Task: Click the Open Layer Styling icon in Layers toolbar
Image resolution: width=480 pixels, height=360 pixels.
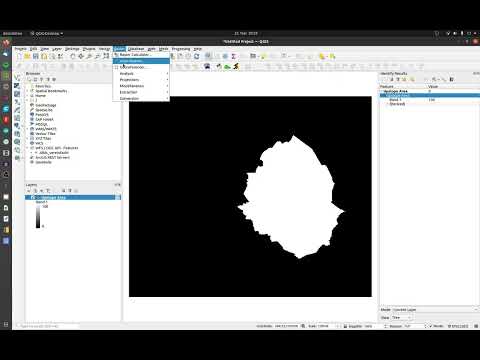Action: (x=29, y=191)
